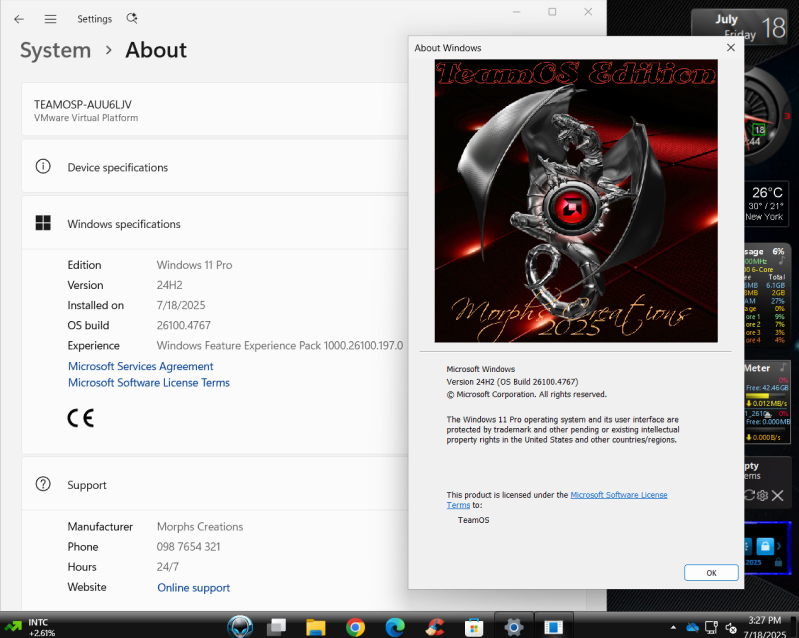The image size is (799, 638).
Task: Open the Settings hamburger navigation menu
Action: click(x=50, y=19)
